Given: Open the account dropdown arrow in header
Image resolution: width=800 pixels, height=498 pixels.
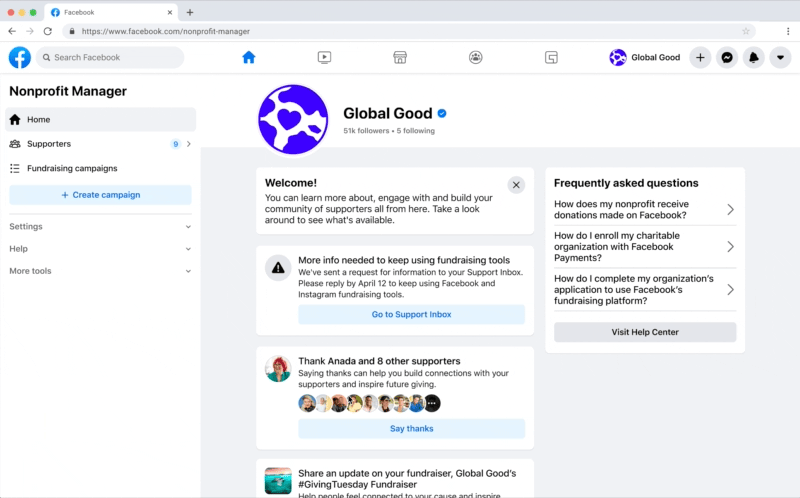Looking at the screenshot, I should [x=780, y=57].
